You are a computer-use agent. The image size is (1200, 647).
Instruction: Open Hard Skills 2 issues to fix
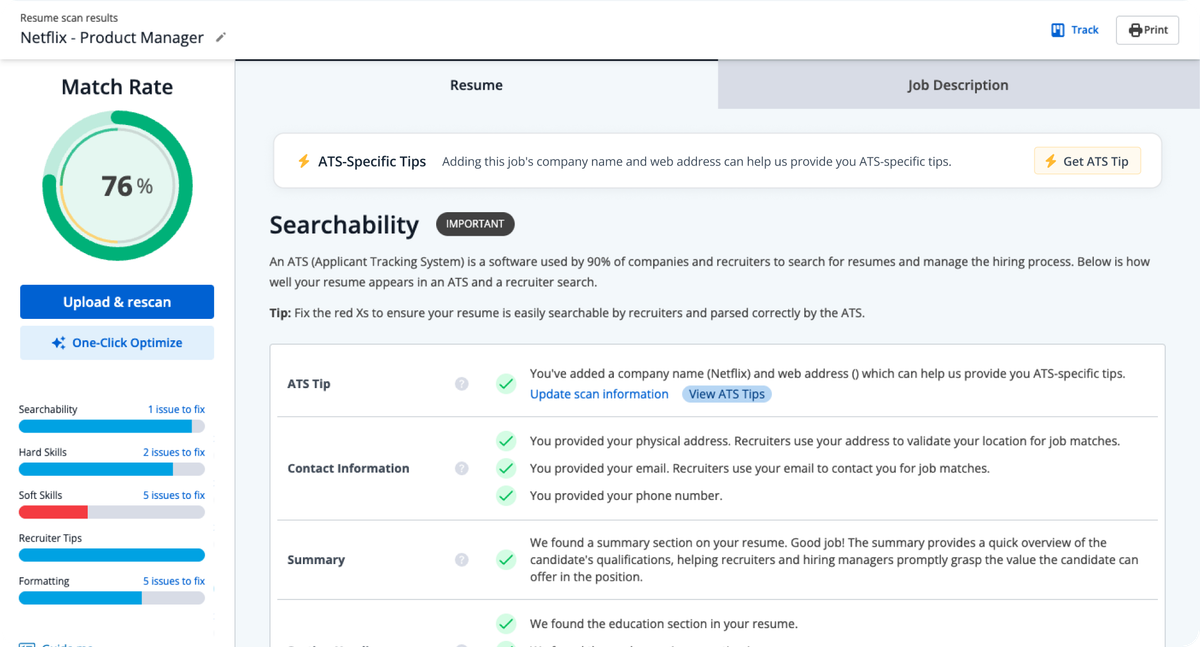(x=173, y=453)
